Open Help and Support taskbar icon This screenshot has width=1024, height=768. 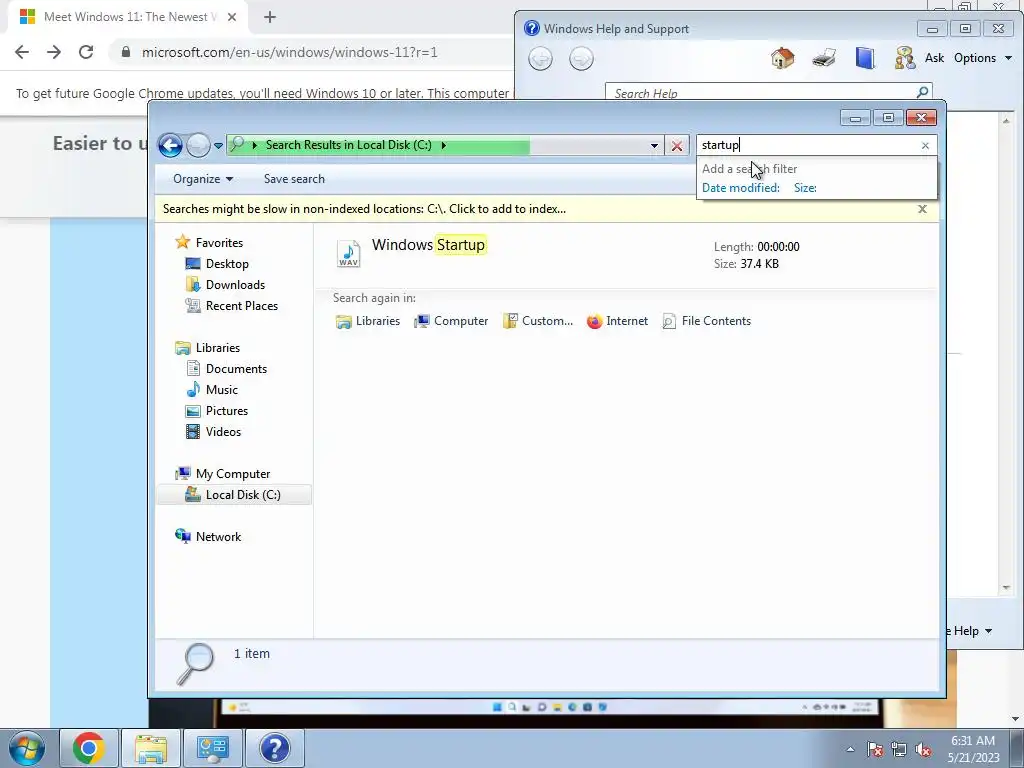coord(275,748)
